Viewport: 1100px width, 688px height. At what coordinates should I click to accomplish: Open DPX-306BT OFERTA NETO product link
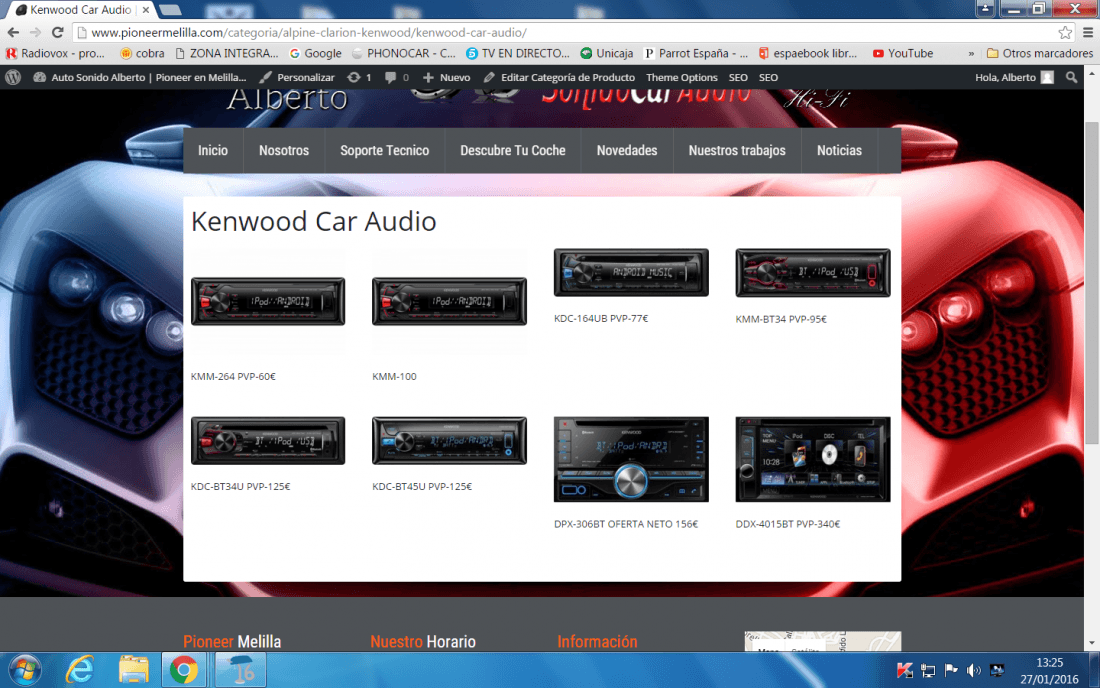click(x=626, y=524)
